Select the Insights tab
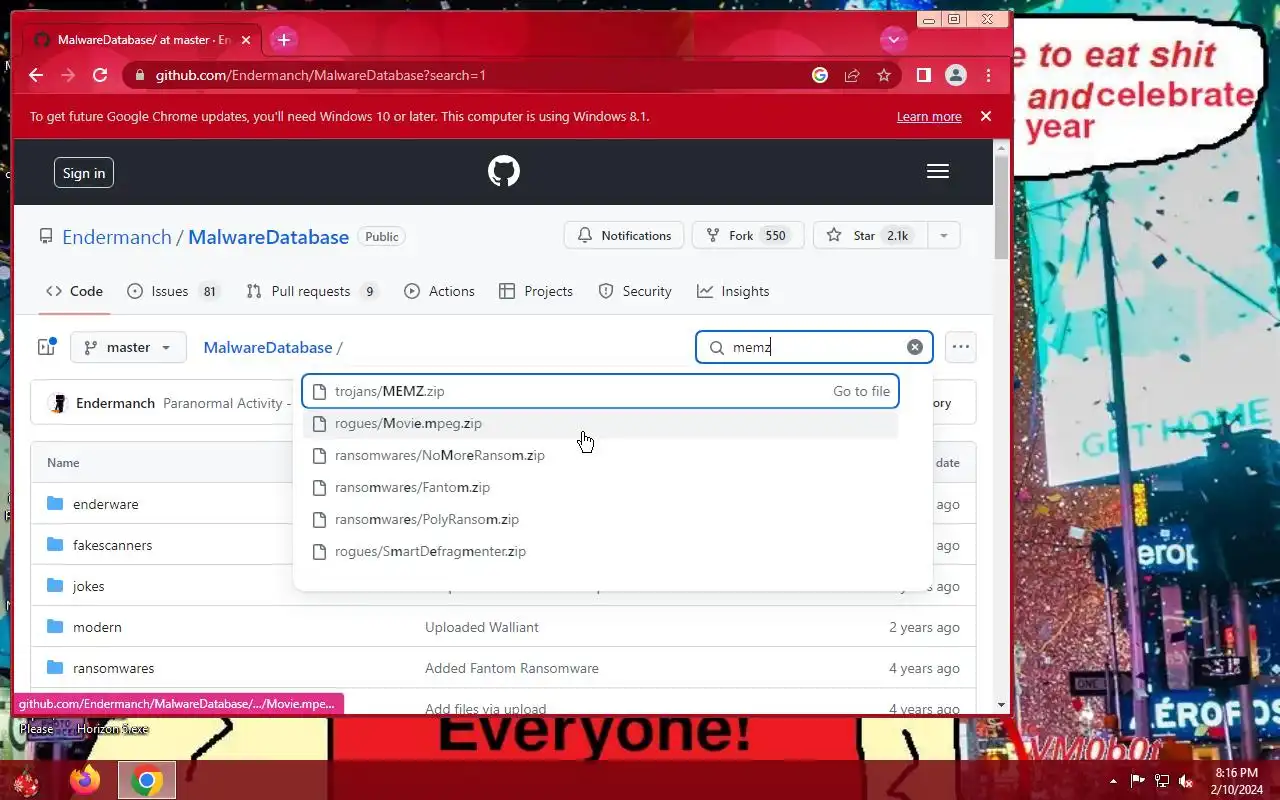Screen dimensions: 1280x800 [733, 291]
